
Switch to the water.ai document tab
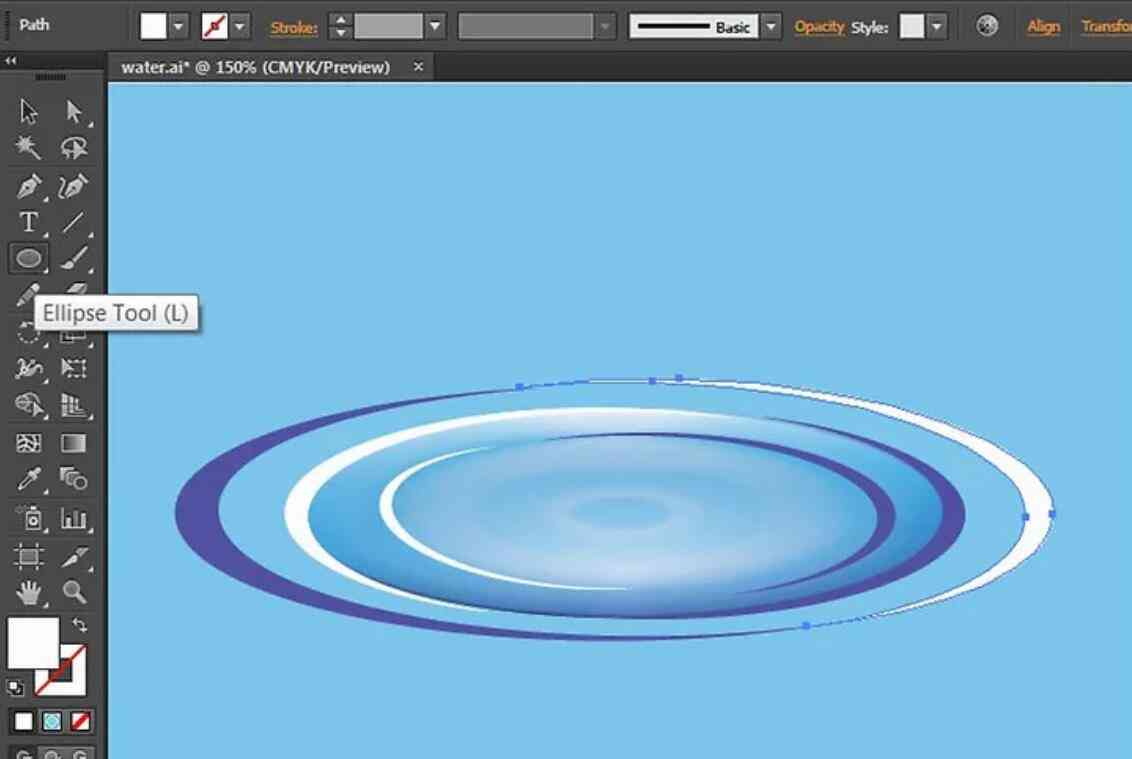pyautogui.click(x=256, y=67)
